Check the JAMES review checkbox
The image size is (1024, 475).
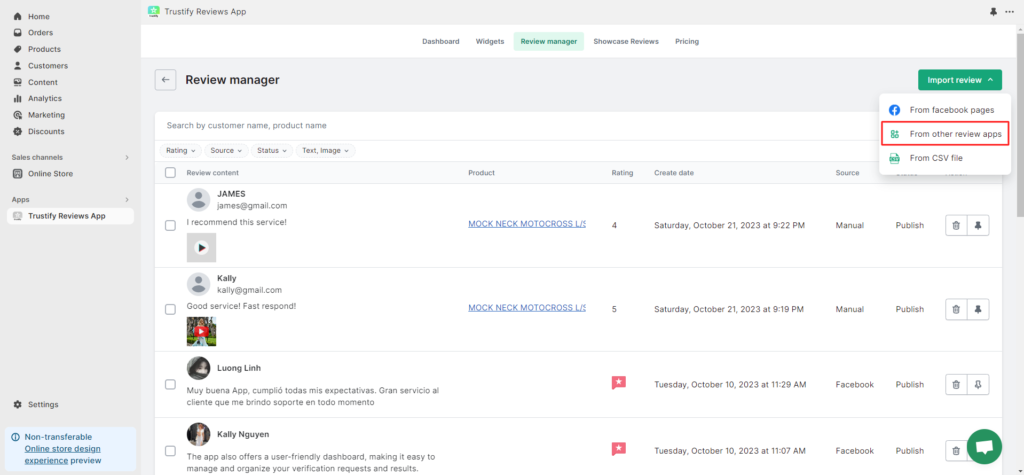(170, 225)
